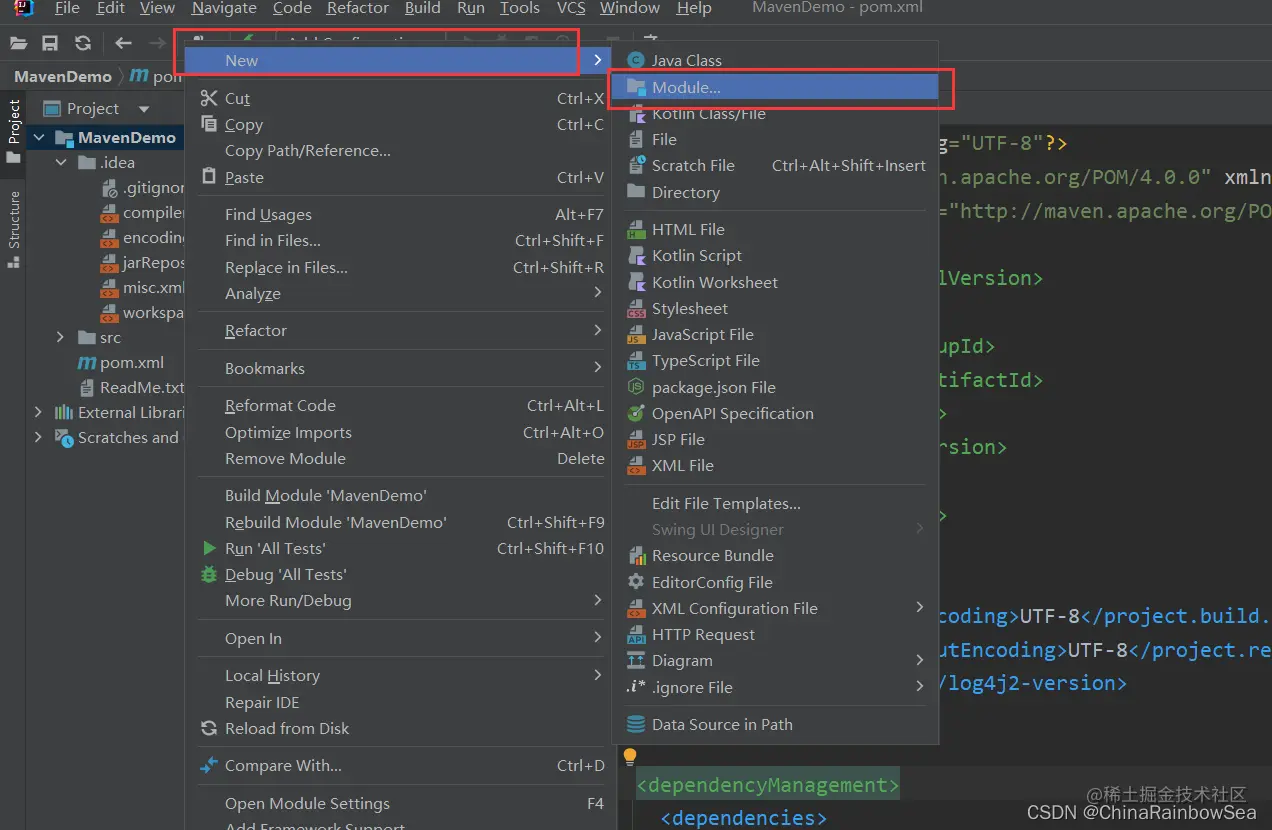Click the Open folder toolbar icon
Image resolution: width=1272 pixels, height=830 pixels.
point(18,43)
